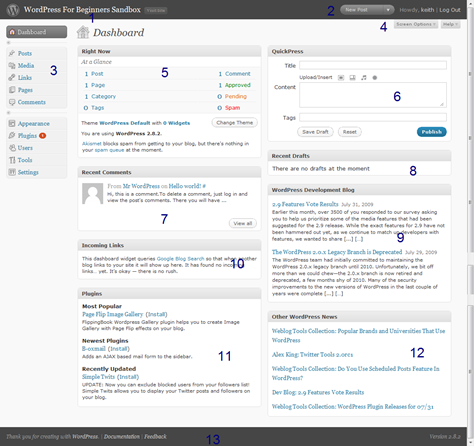Click the Change Theme button

click(x=235, y=123)
